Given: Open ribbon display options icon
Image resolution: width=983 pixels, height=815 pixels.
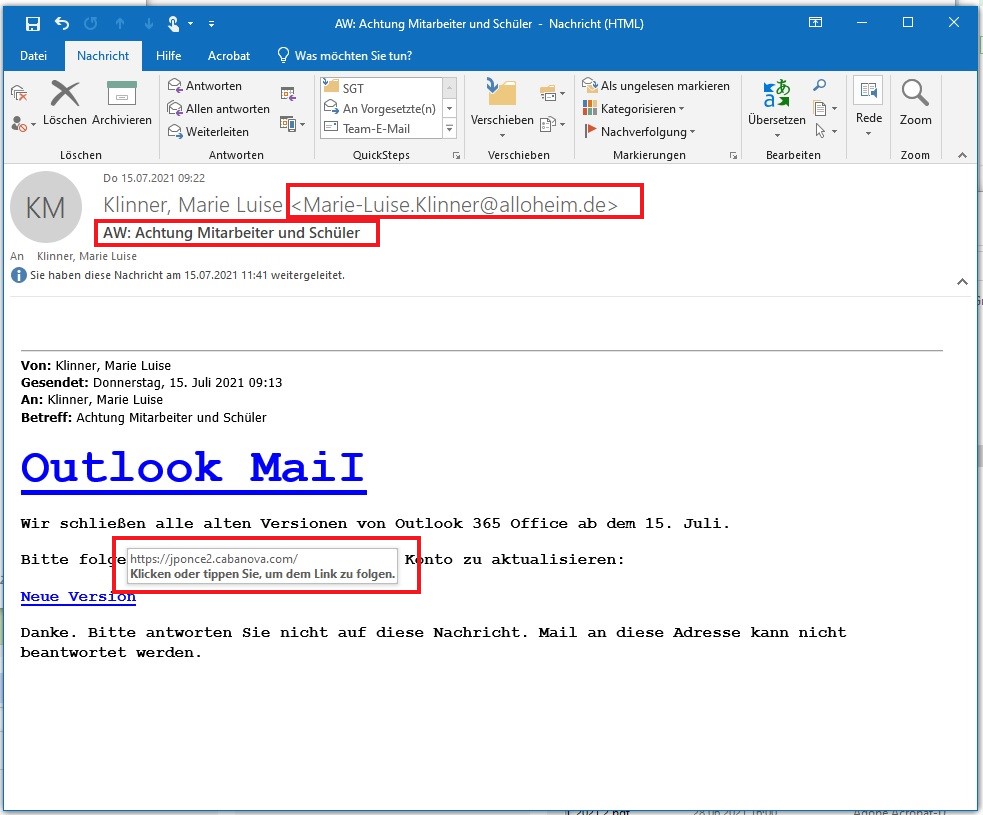Looking at the screenshot, I should pyautogui.click(x=815, y=23).
